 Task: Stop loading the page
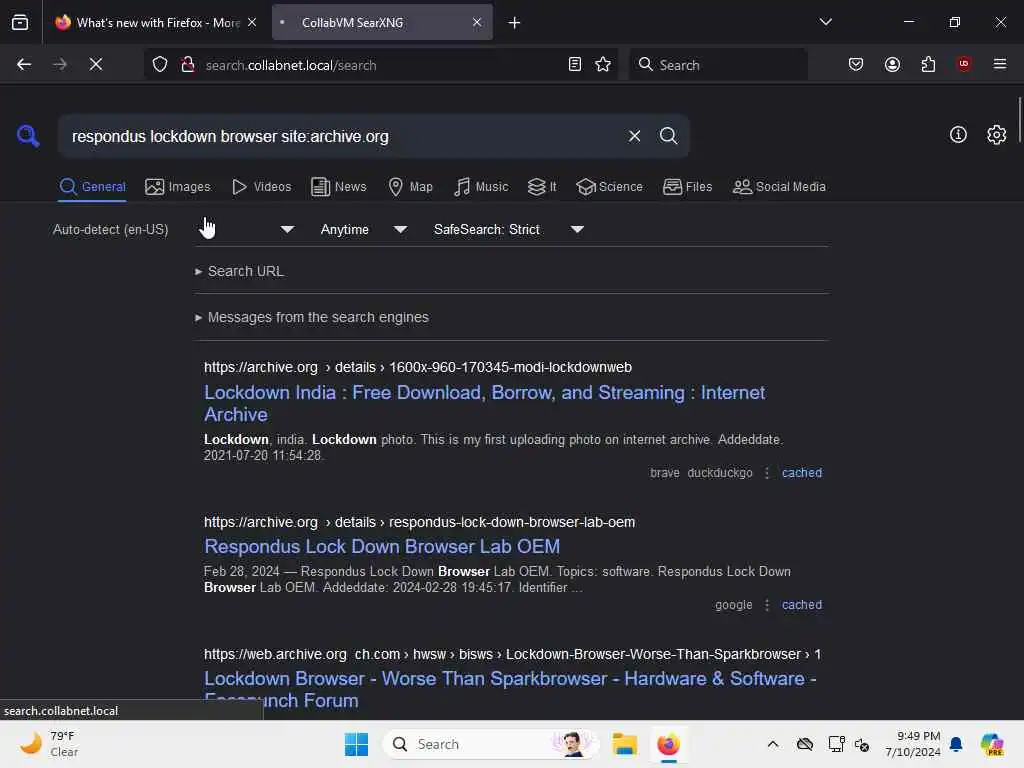(96, 65)
